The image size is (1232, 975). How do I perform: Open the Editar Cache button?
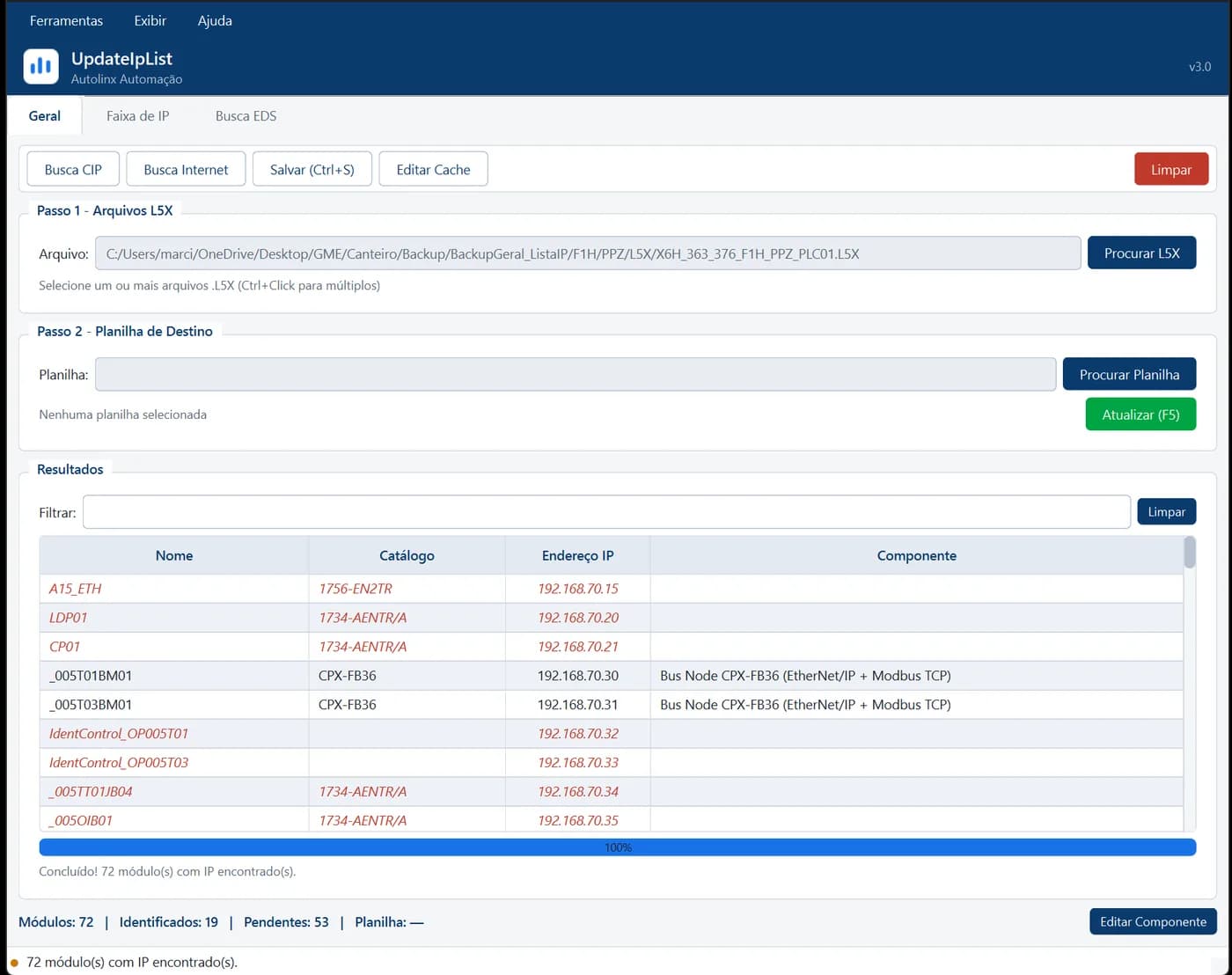(433, 169)
